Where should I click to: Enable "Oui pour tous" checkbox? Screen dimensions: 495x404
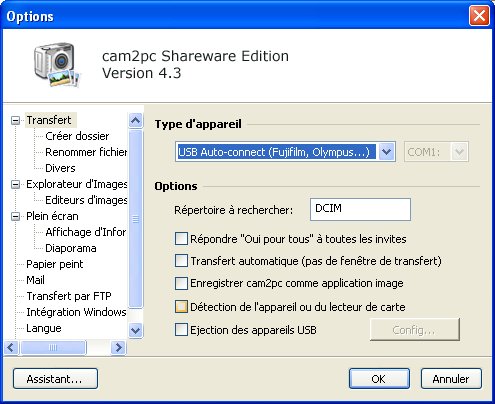pos(181,239)
